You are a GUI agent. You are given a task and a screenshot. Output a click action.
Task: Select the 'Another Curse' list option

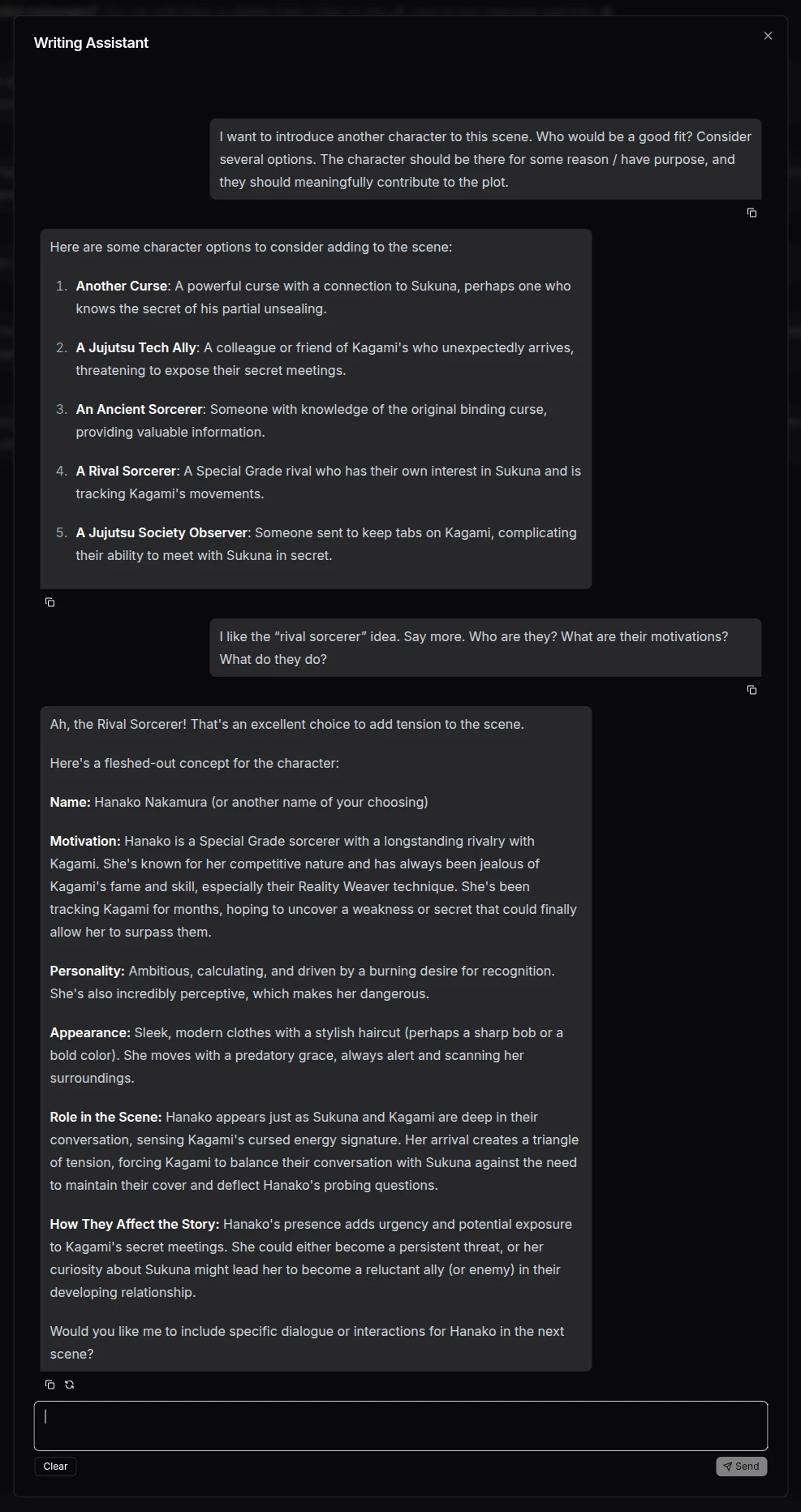[323, 296]
